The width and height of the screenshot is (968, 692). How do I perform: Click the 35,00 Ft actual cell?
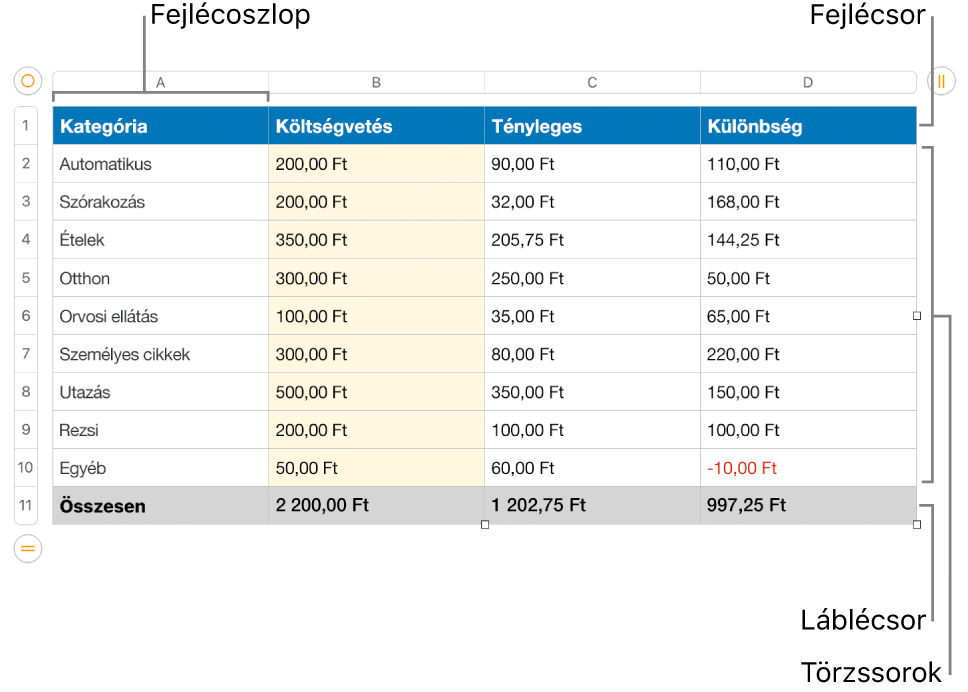[593, 316]
